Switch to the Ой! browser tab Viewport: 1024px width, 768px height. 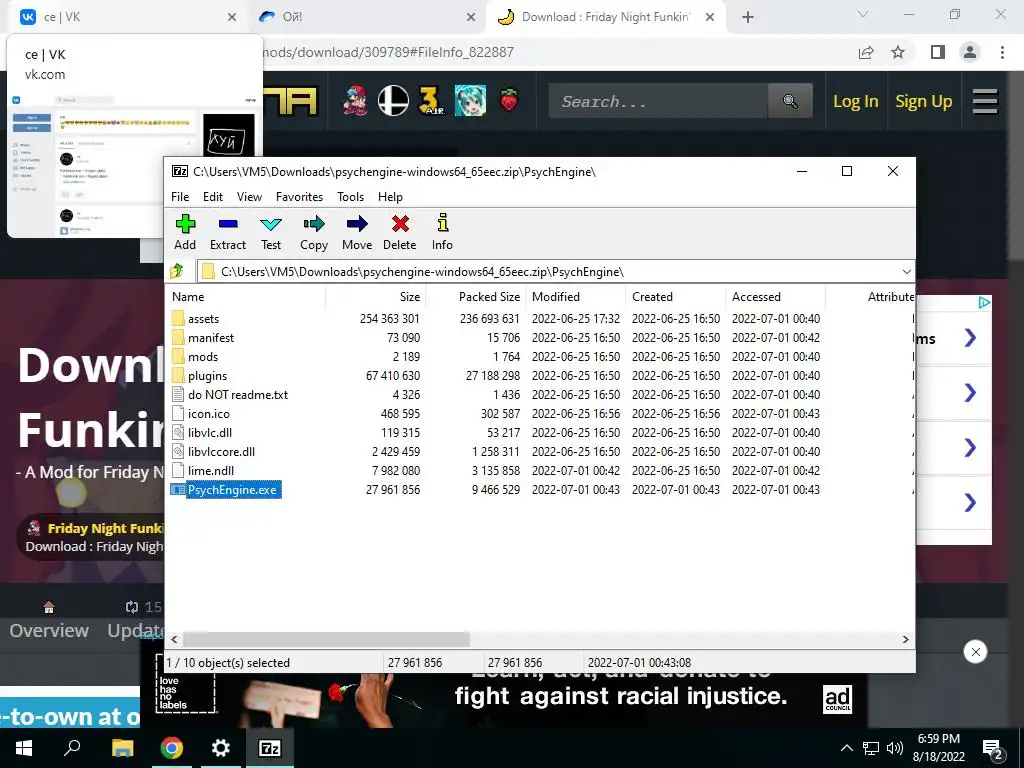pos(366,17)
